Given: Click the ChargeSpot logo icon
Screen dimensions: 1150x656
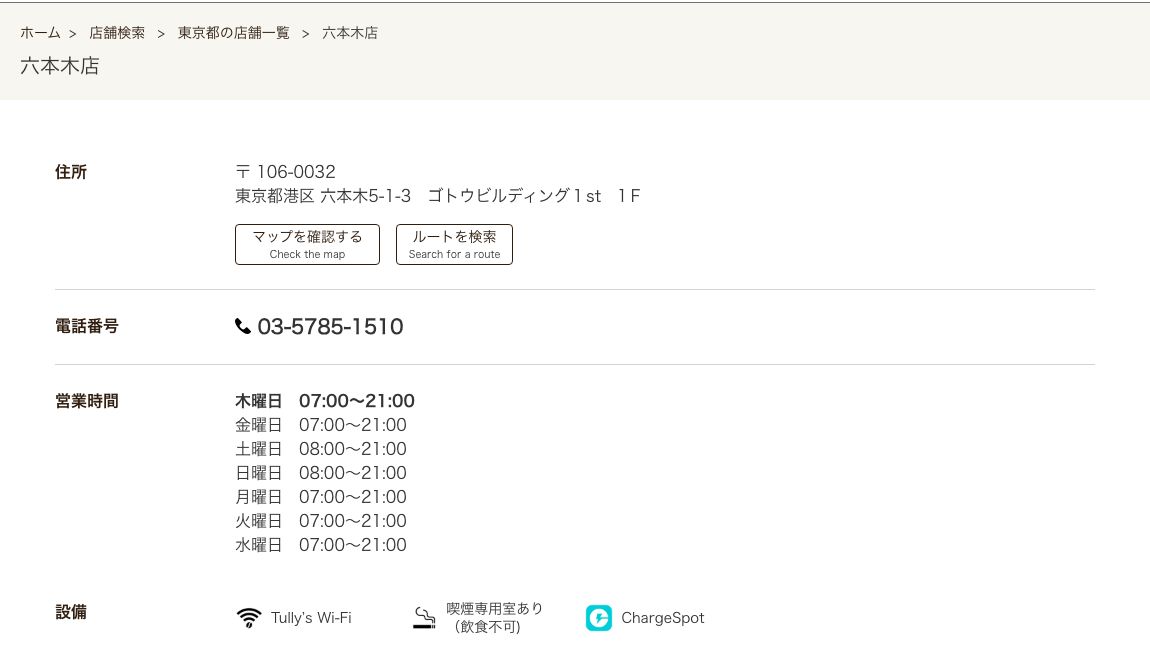Looking at the screenshot, I should click(x=598, y=618).
